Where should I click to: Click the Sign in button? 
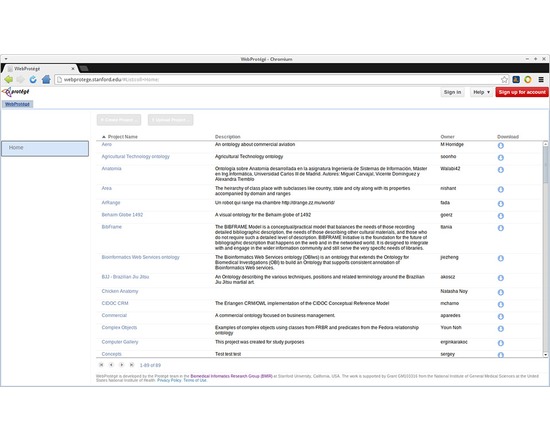click(452, 92)
